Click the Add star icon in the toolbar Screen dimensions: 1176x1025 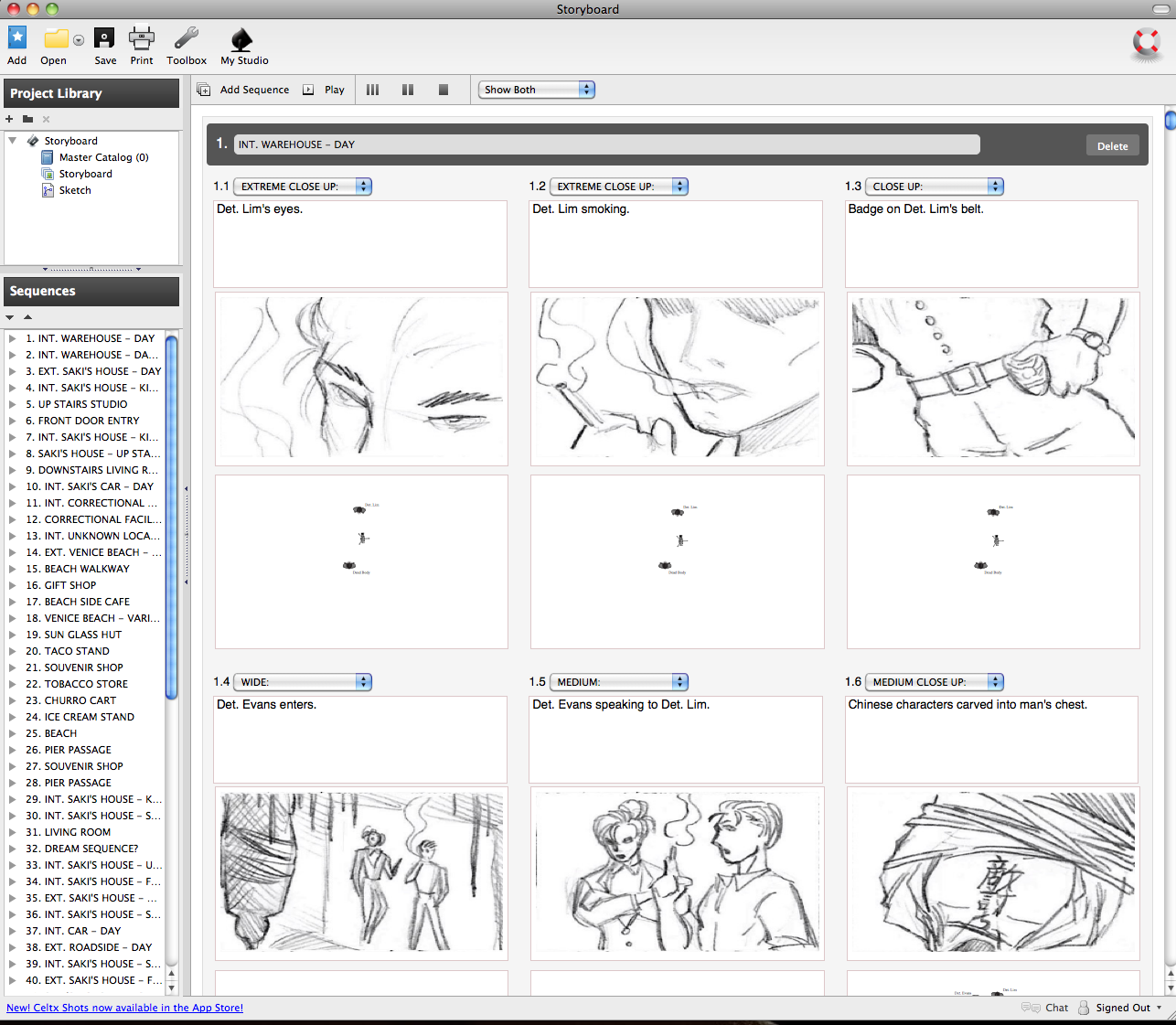17,37
